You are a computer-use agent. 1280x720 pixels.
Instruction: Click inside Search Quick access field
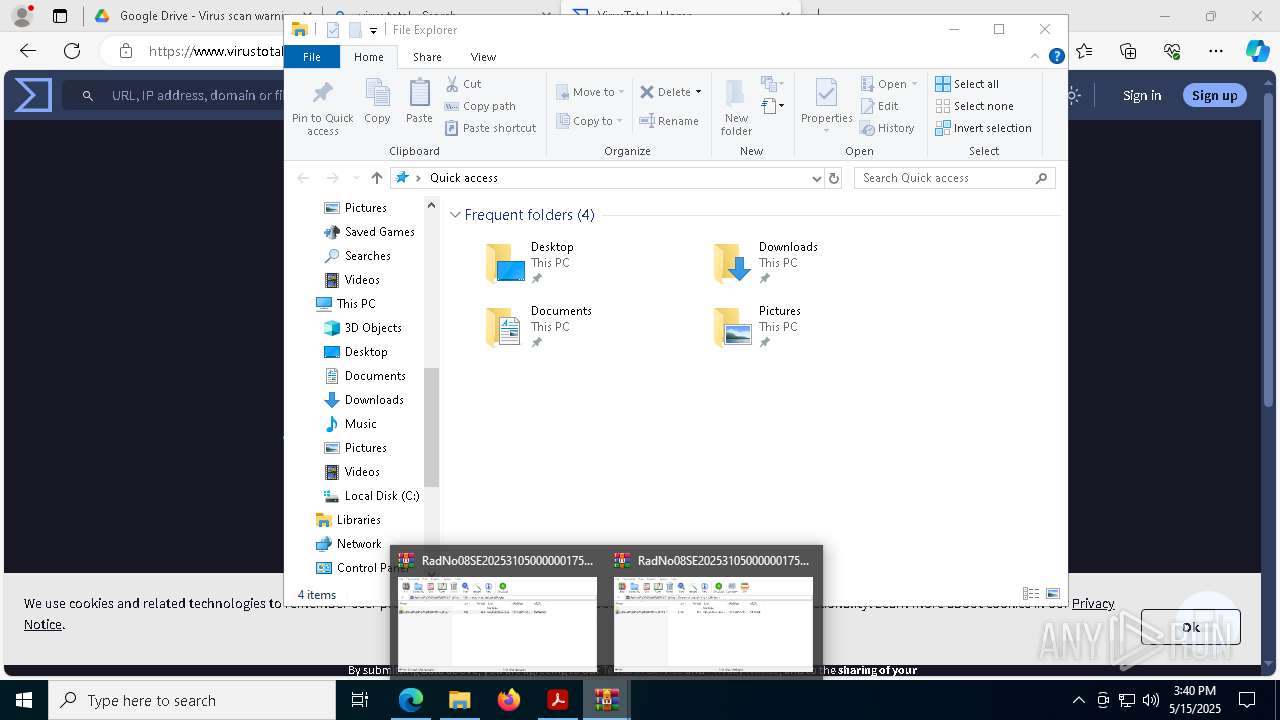tap(945, 178)
